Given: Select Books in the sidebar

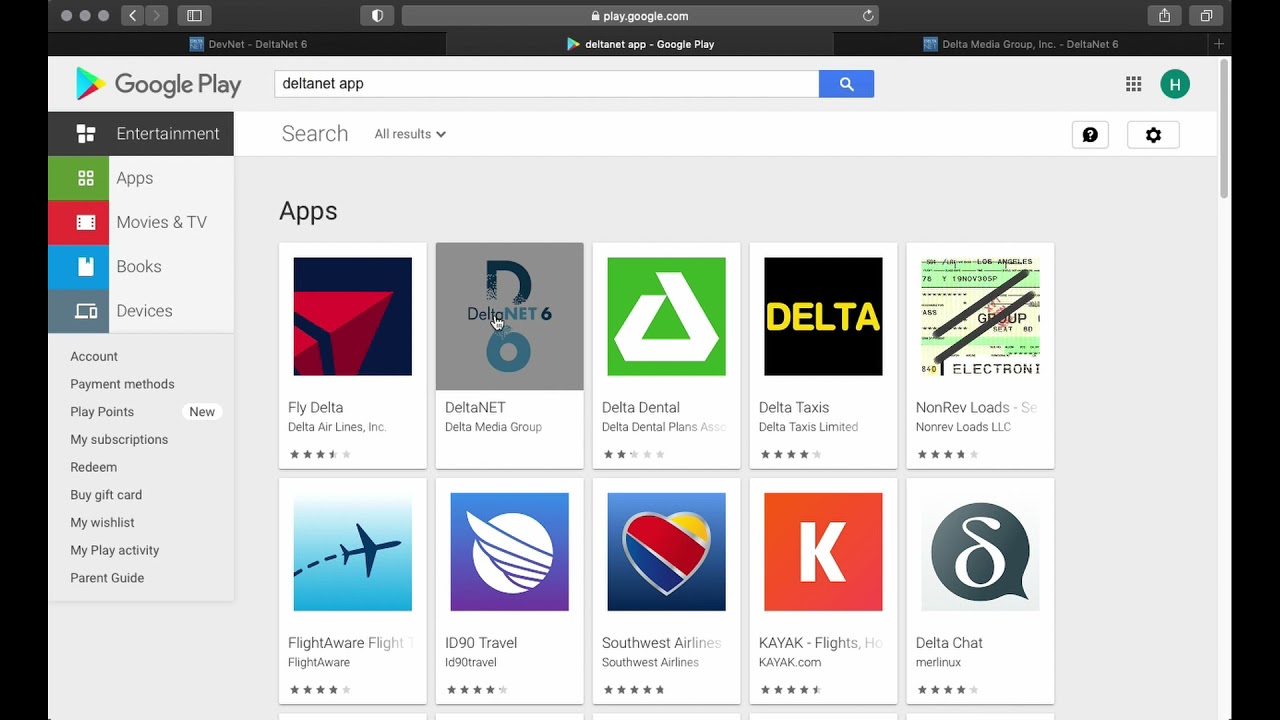Looking at the screenshot, I should pos(141,266).
